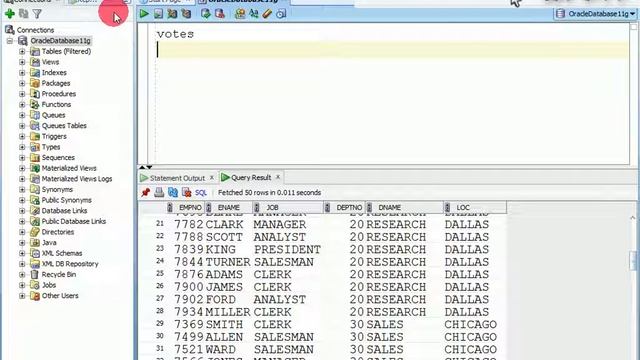Click the SQL link in the result toolbar
Image resolution: width=640 pixels, height=360 pixels.
(x=201, y=193)
